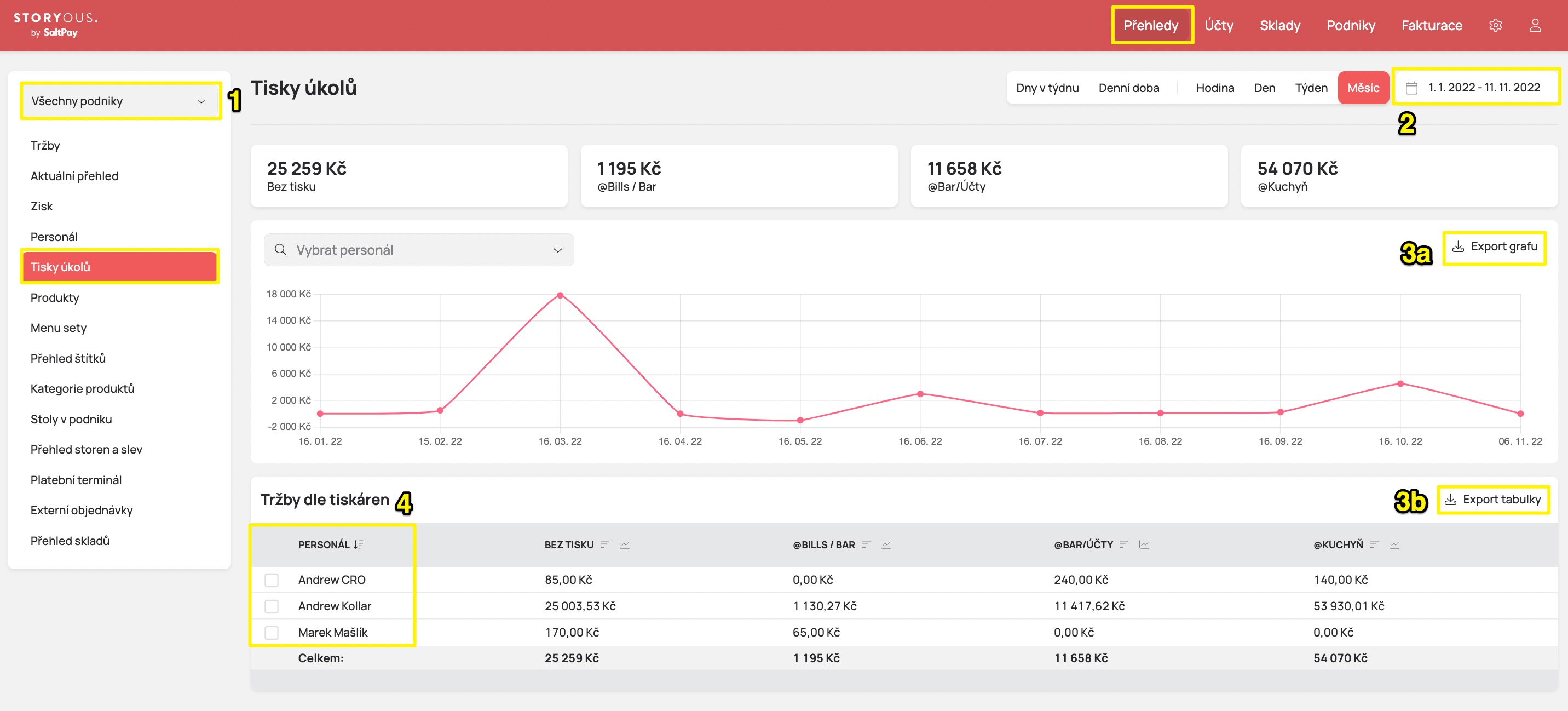Open the Fakturace top menu
The height and width of the screenshot is (711, 1568).
[1432, 25]
